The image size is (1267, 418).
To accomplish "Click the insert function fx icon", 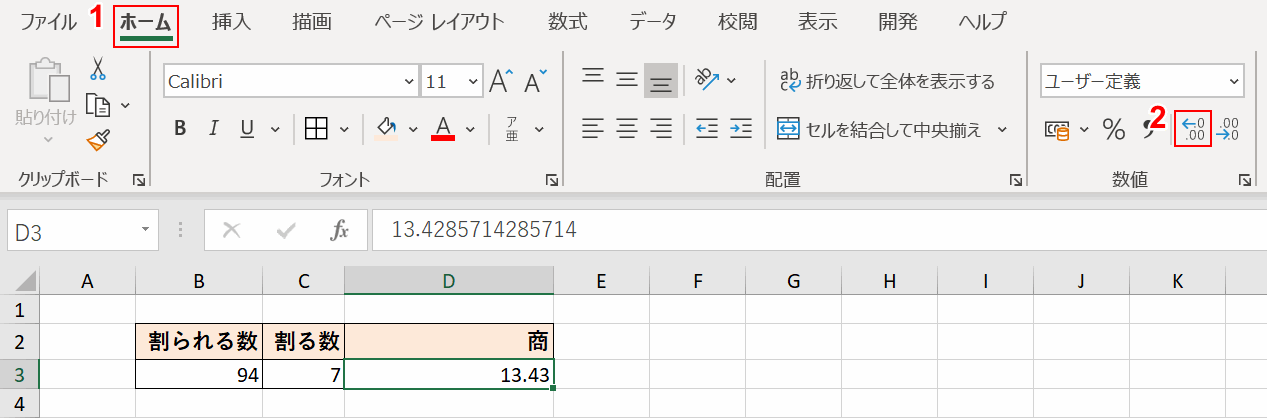I will 339,231.
